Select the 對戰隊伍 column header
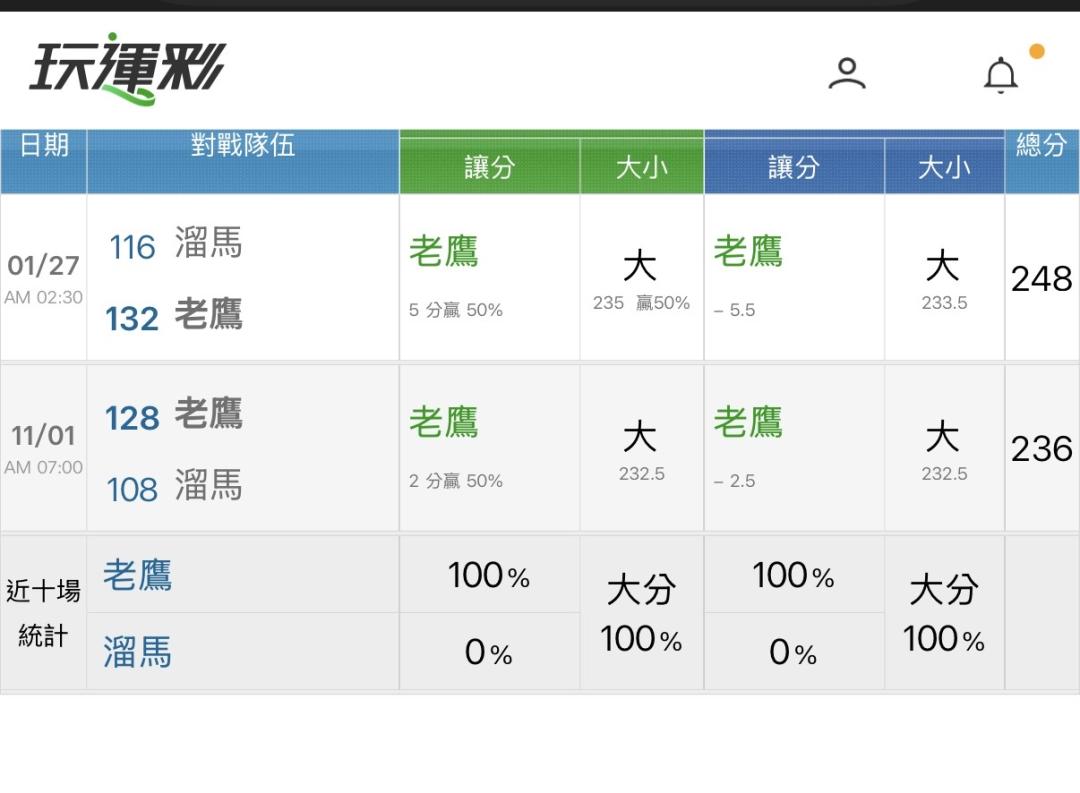Screen dimensions: 1080x793 click(242, 146)
